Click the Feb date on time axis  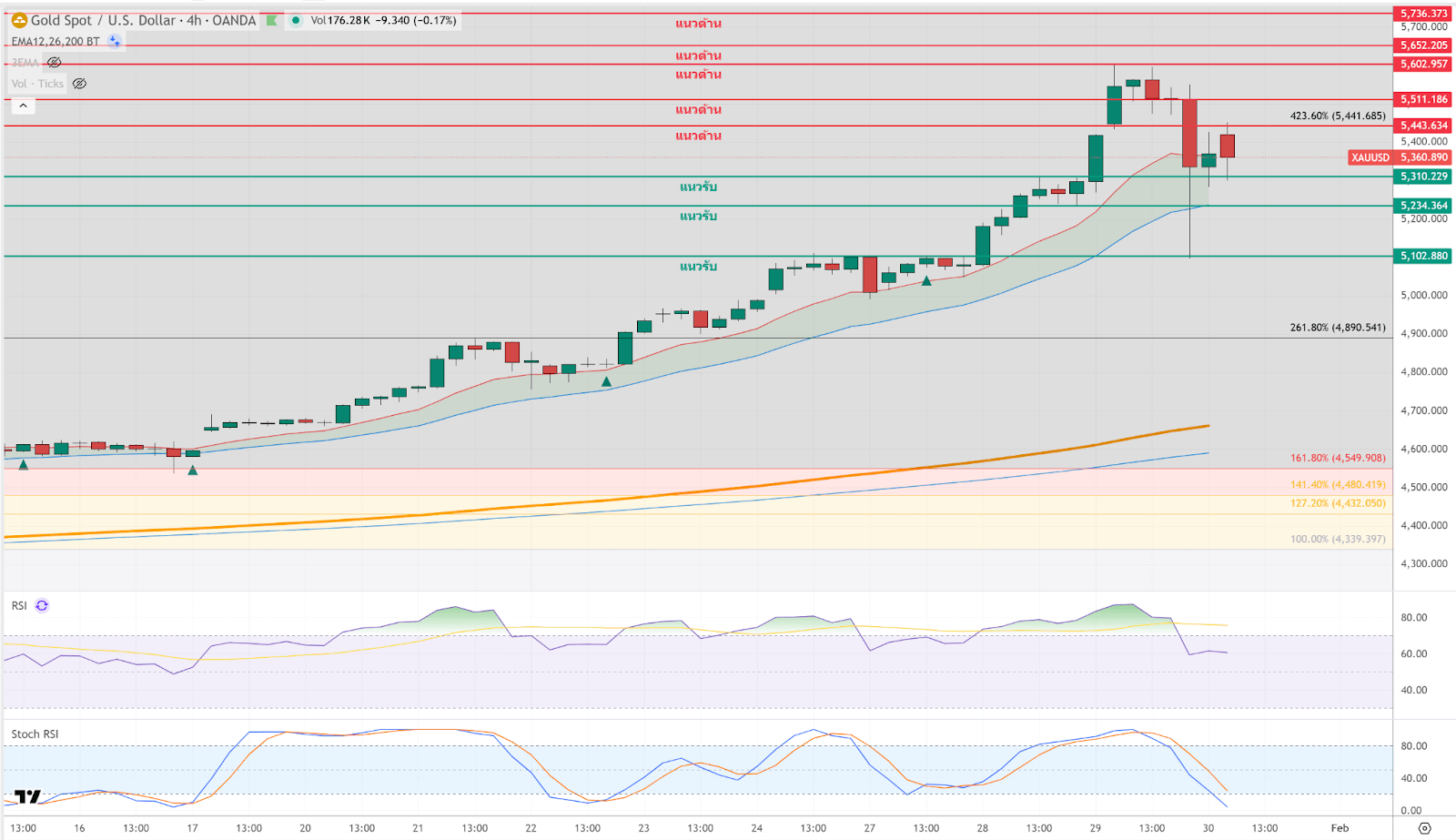1340,828
